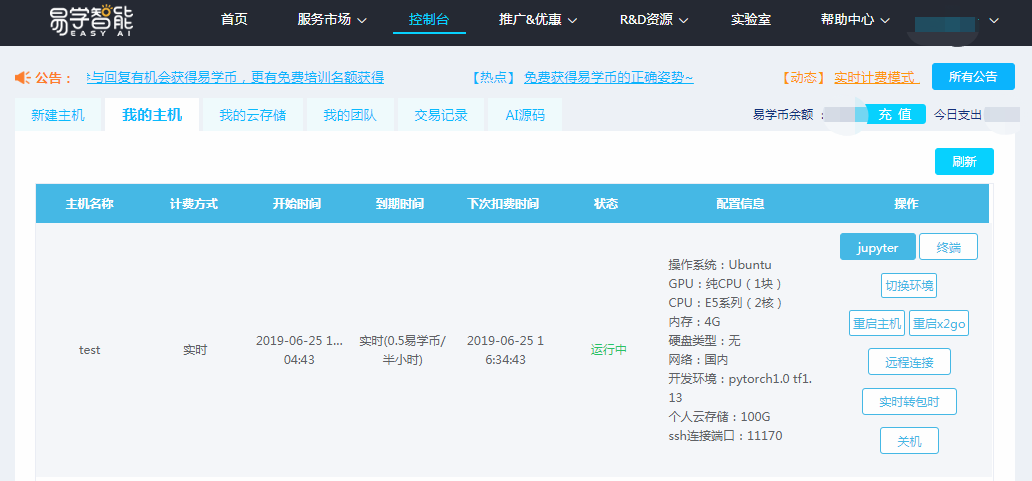Expand the user account dropdown arrow
This screenshot has height=481, width=1032.
click(993, 20)
